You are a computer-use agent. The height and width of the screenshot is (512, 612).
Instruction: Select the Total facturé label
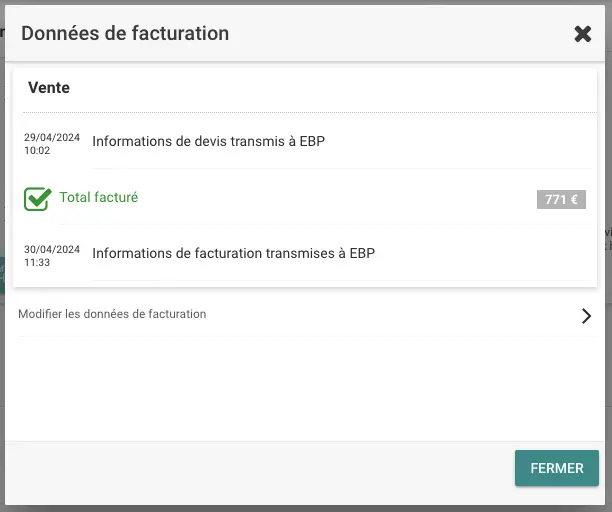[x=98, y=197]
